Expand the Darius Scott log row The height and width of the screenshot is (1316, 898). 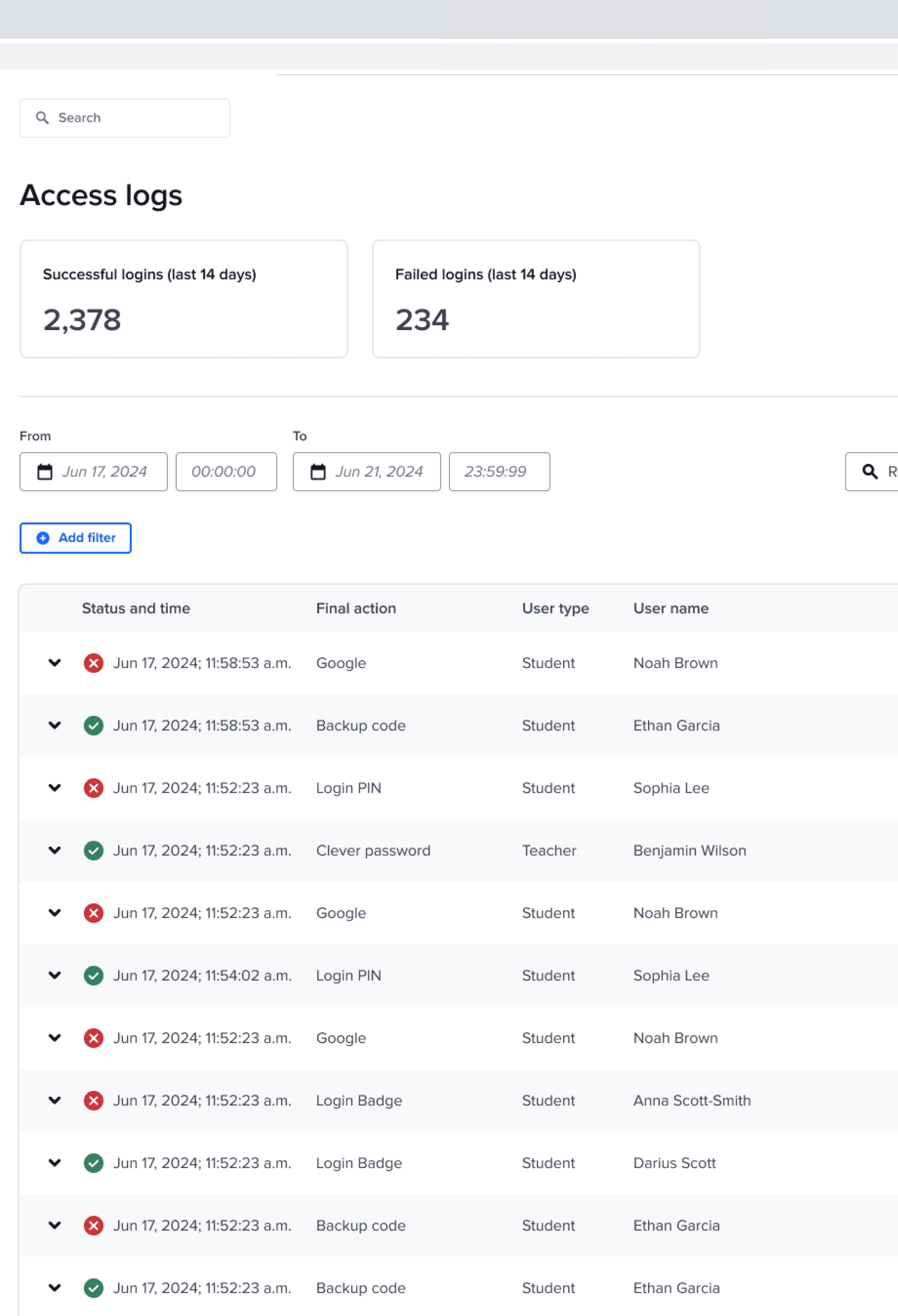[55, 1163]
